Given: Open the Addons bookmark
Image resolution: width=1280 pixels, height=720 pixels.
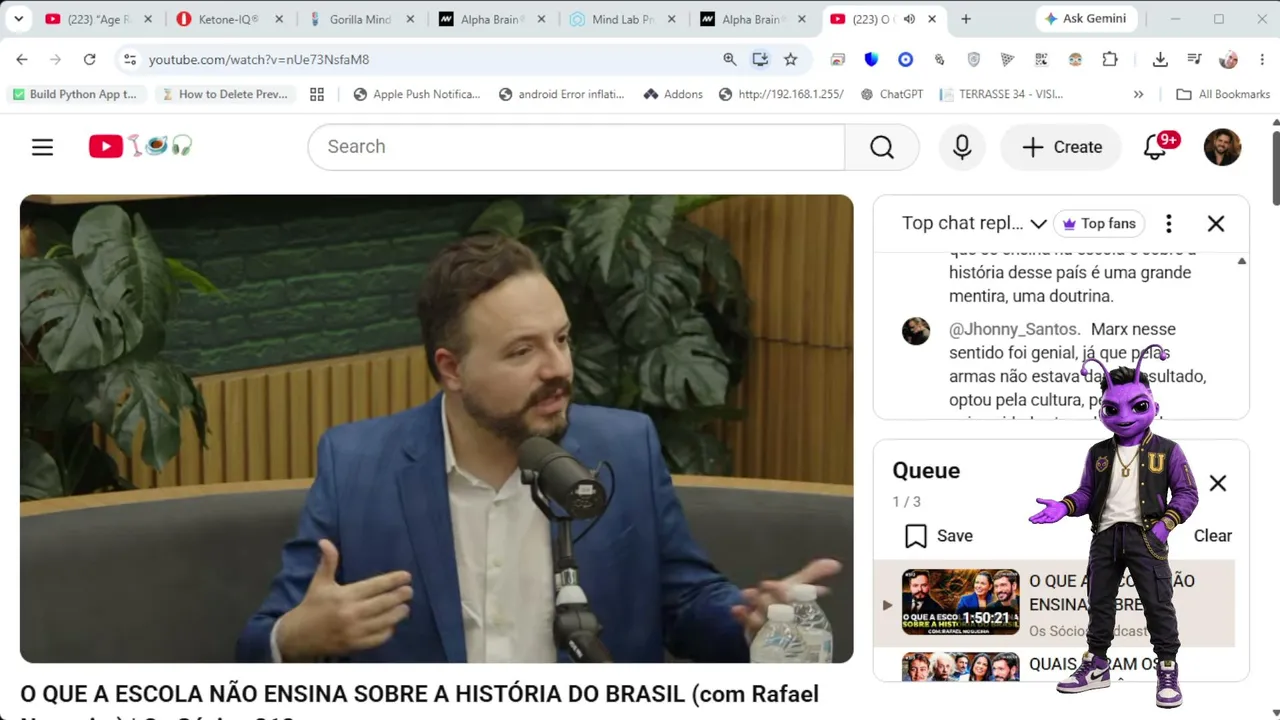Looking at the screenshot, I should [673, 94].
